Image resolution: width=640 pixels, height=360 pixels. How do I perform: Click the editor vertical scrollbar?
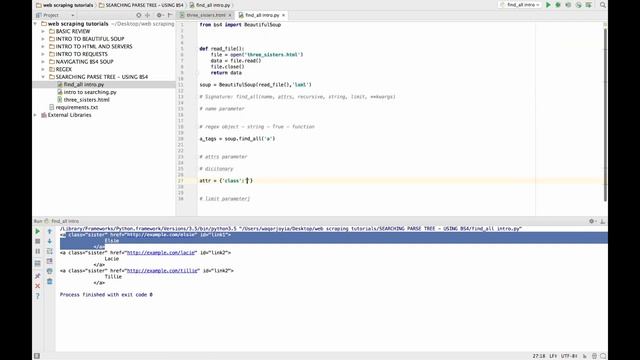[x=605, y=114]
